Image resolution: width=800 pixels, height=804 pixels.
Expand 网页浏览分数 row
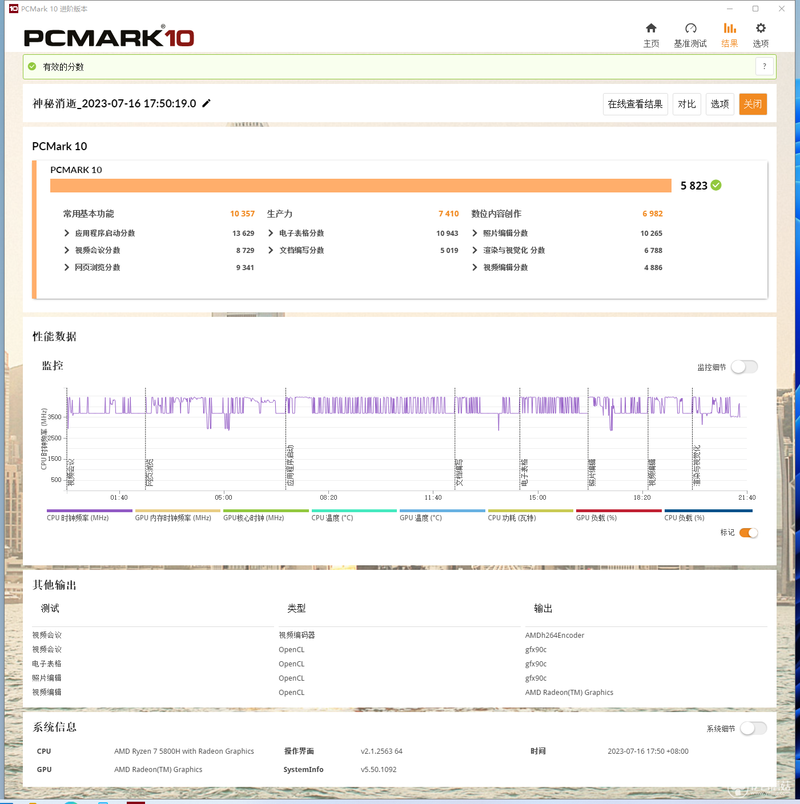coord(67,267)
